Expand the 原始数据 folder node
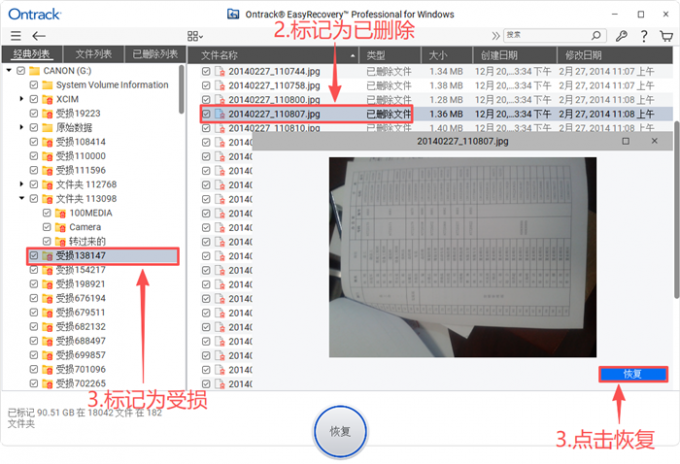Image resolution: width=680 pixels, height=464 pixels. 21,127
